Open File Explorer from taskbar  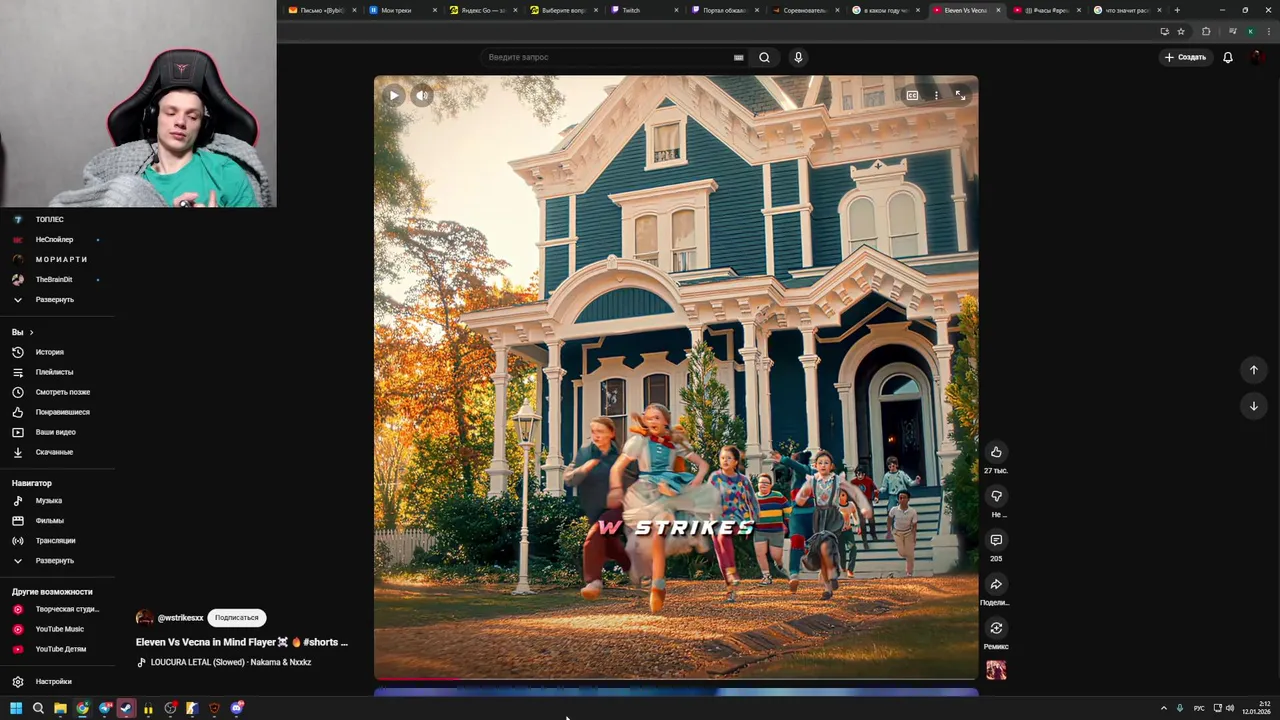[60, 708]
